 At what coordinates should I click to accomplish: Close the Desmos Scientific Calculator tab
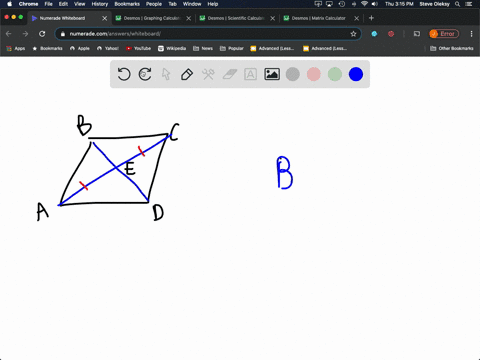[272, 18]
